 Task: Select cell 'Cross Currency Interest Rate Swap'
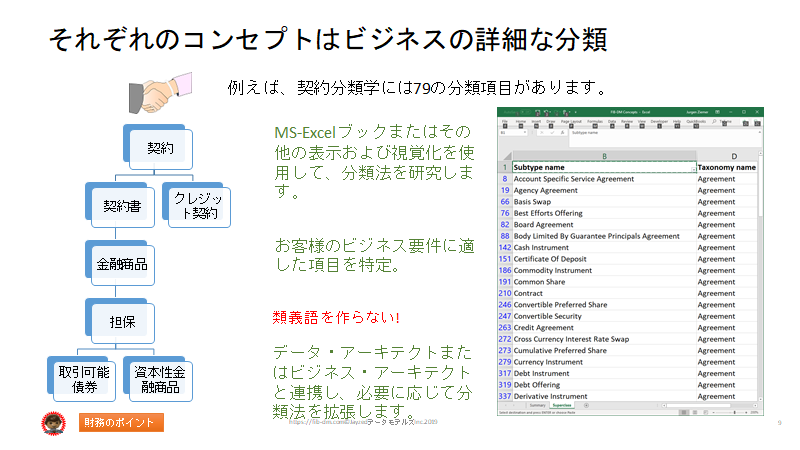click(x=604, y=339)
